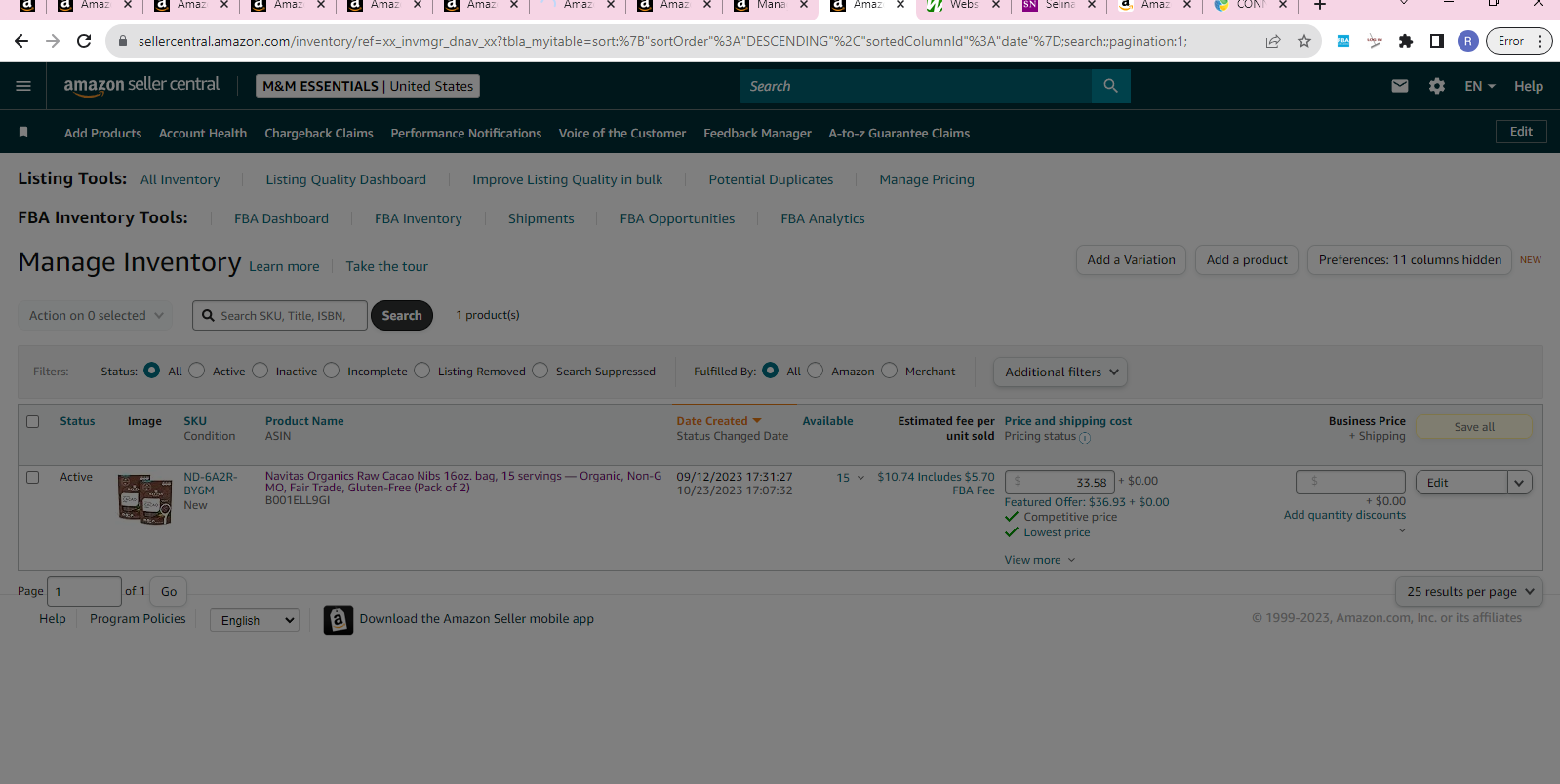Image resolution: width=1560 pixels, height=784 pixels.
Task: Check the select-all checkbox in table header
Action: coord(33,421)
